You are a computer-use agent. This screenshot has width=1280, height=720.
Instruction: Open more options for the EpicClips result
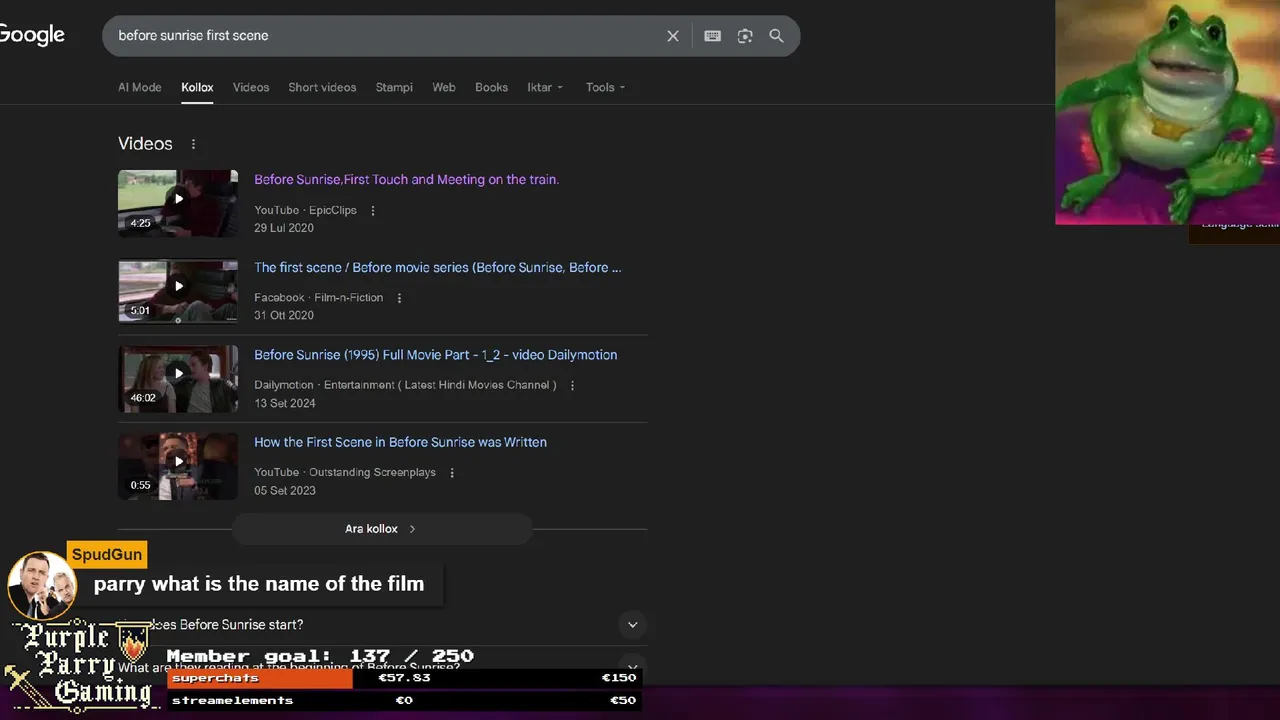[373, 211]
